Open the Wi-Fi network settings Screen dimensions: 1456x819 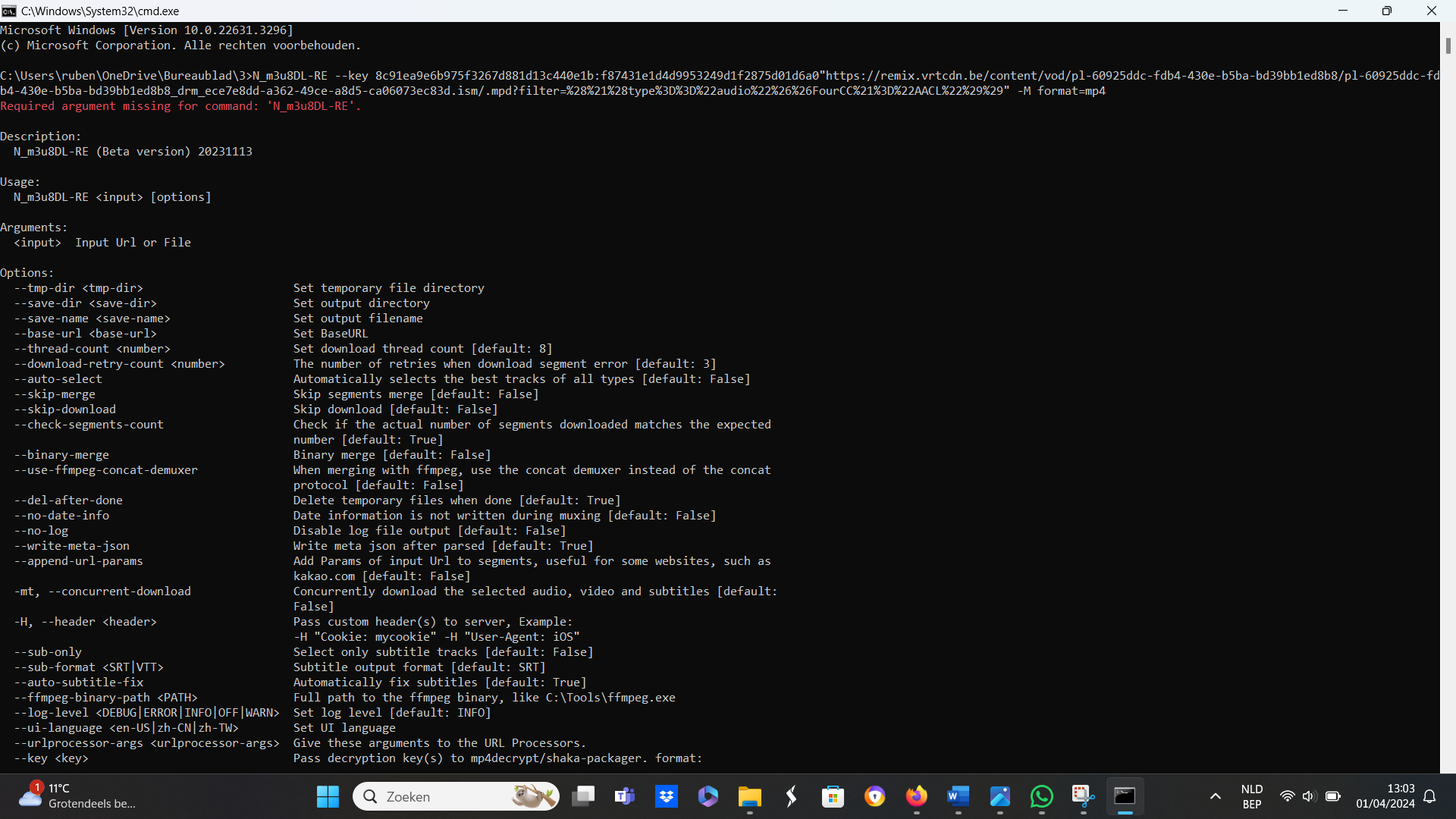[1287, 796]
